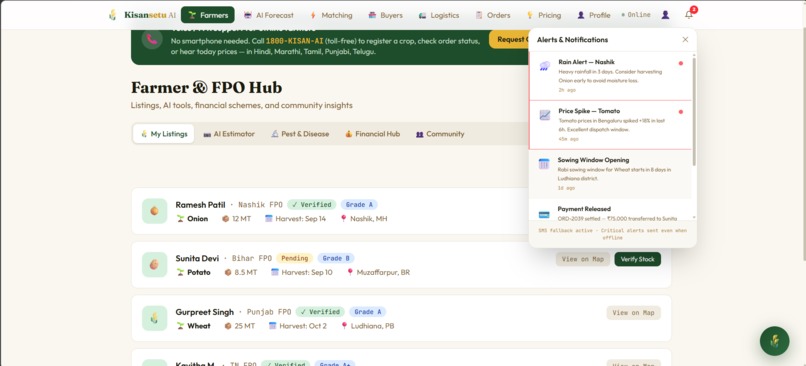Click the Nashik FPO label
Viewport: 806px width, 366px height.
[x=260, y=205]
